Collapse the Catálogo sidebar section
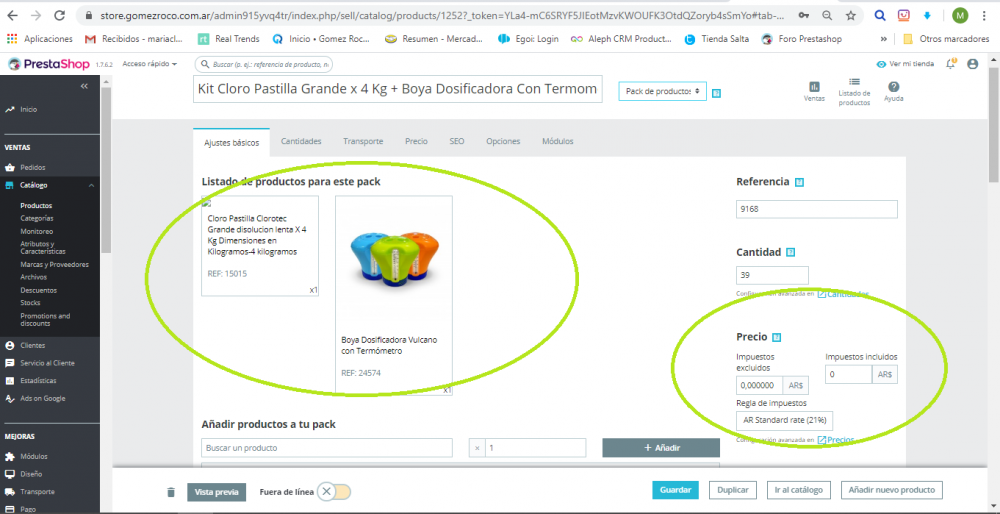 [91, 186]
